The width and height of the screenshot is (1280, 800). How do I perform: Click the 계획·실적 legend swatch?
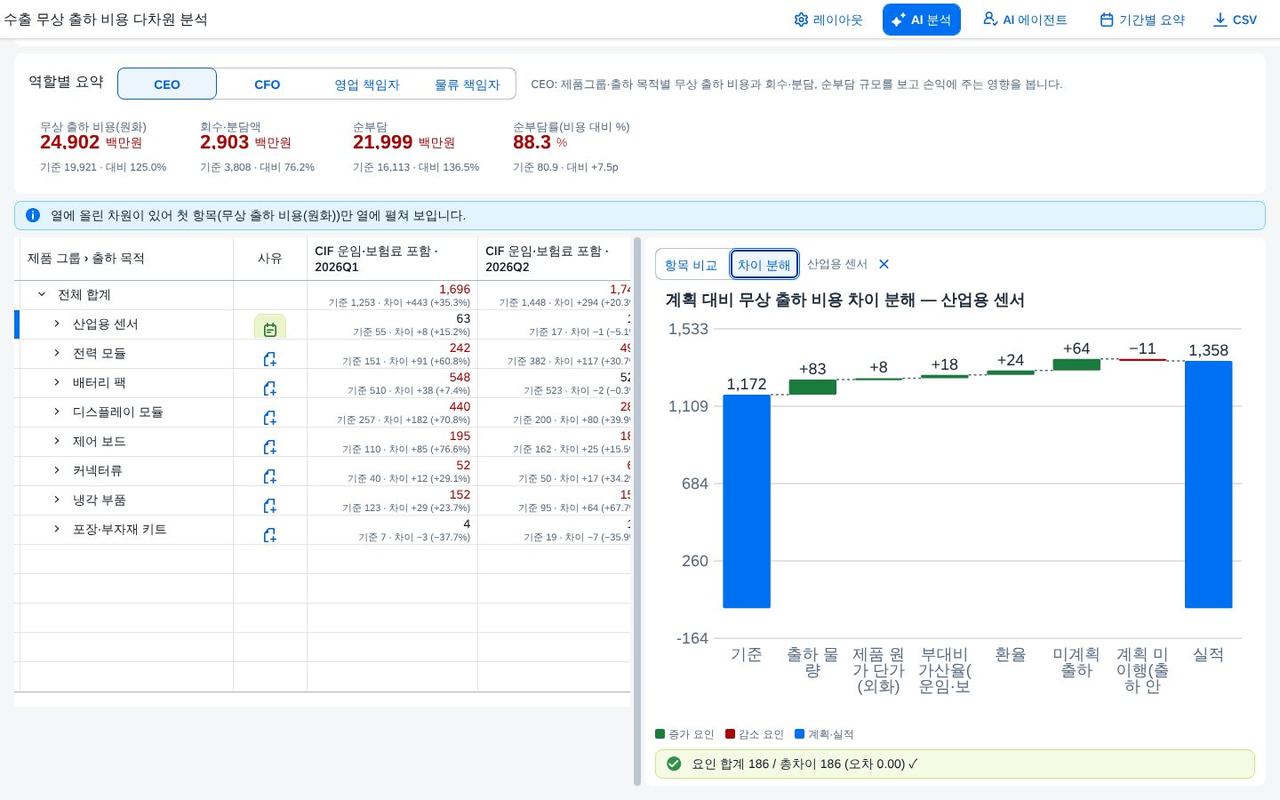[800, 734]
